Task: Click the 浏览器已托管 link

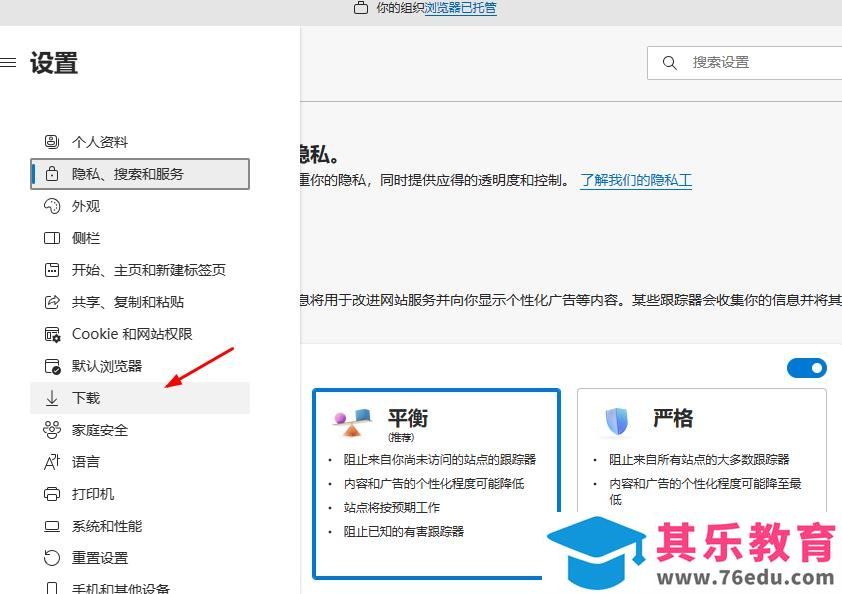Action: point(461,8)
